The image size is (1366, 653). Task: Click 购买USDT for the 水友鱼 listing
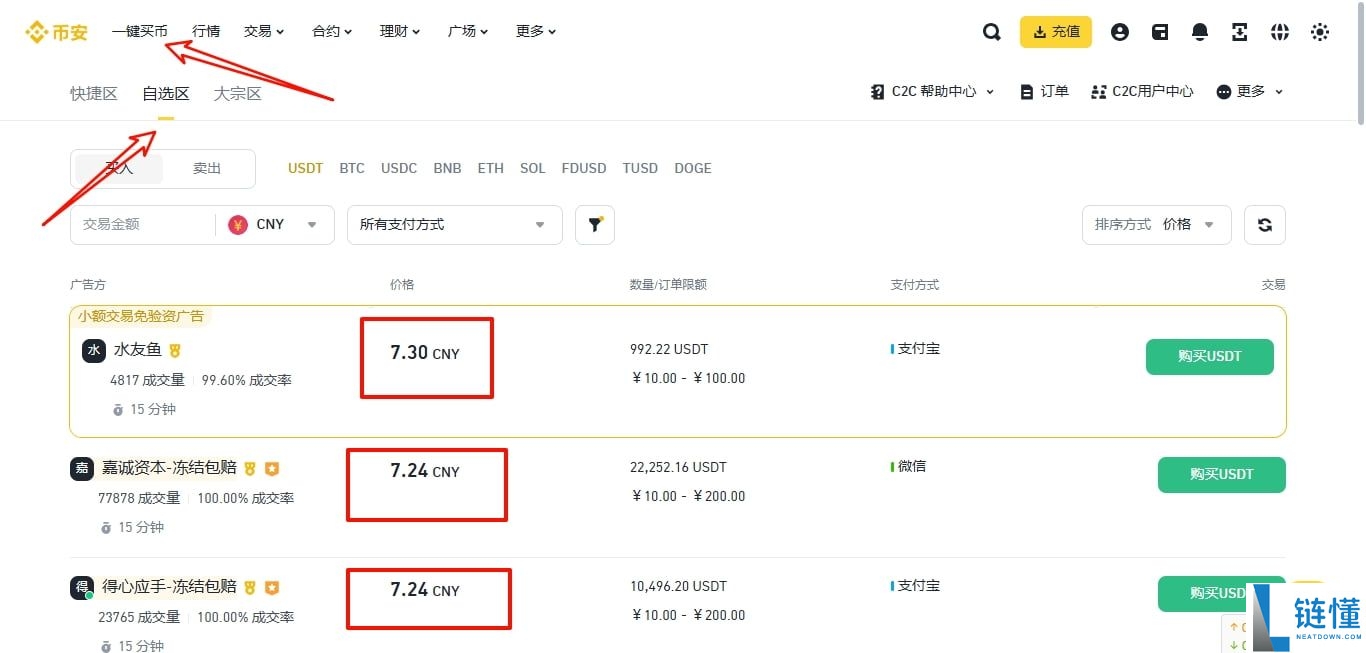click(1209, 356)
